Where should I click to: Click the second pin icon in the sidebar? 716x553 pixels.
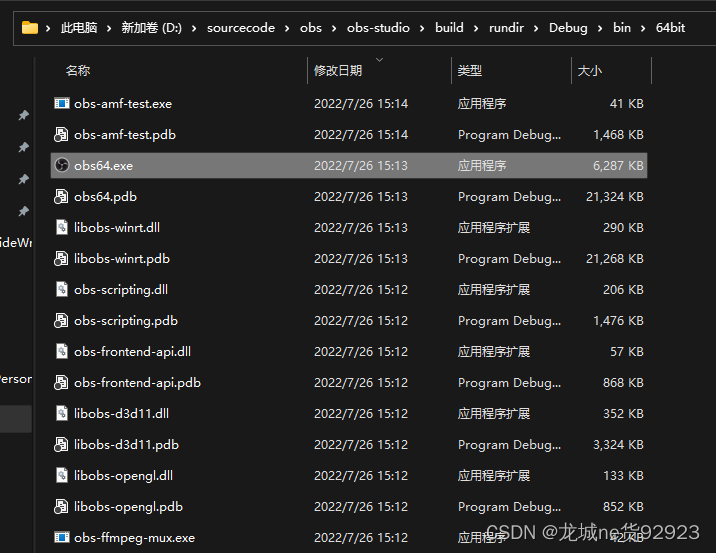pyautogui.click(x=23, y=147)
